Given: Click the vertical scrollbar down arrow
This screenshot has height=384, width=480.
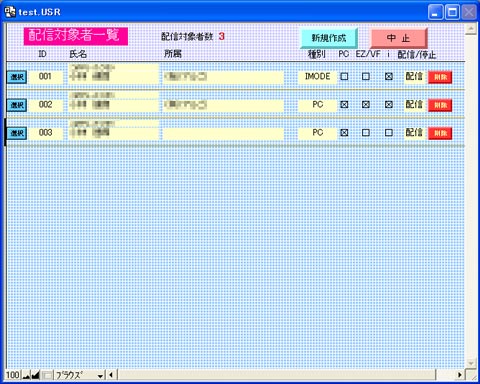Looking at the screenshot, I should coord(471,363).
